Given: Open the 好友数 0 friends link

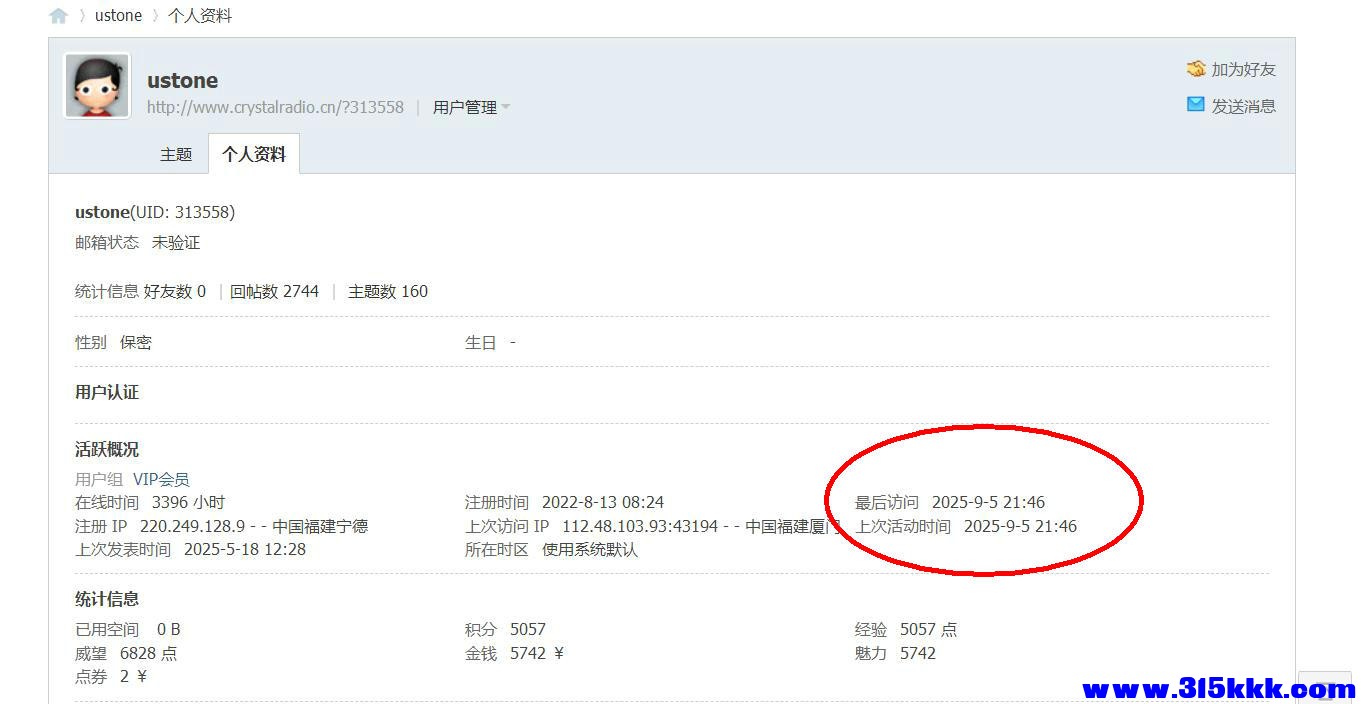Looking at the screenshot, I should coord(175,291).
